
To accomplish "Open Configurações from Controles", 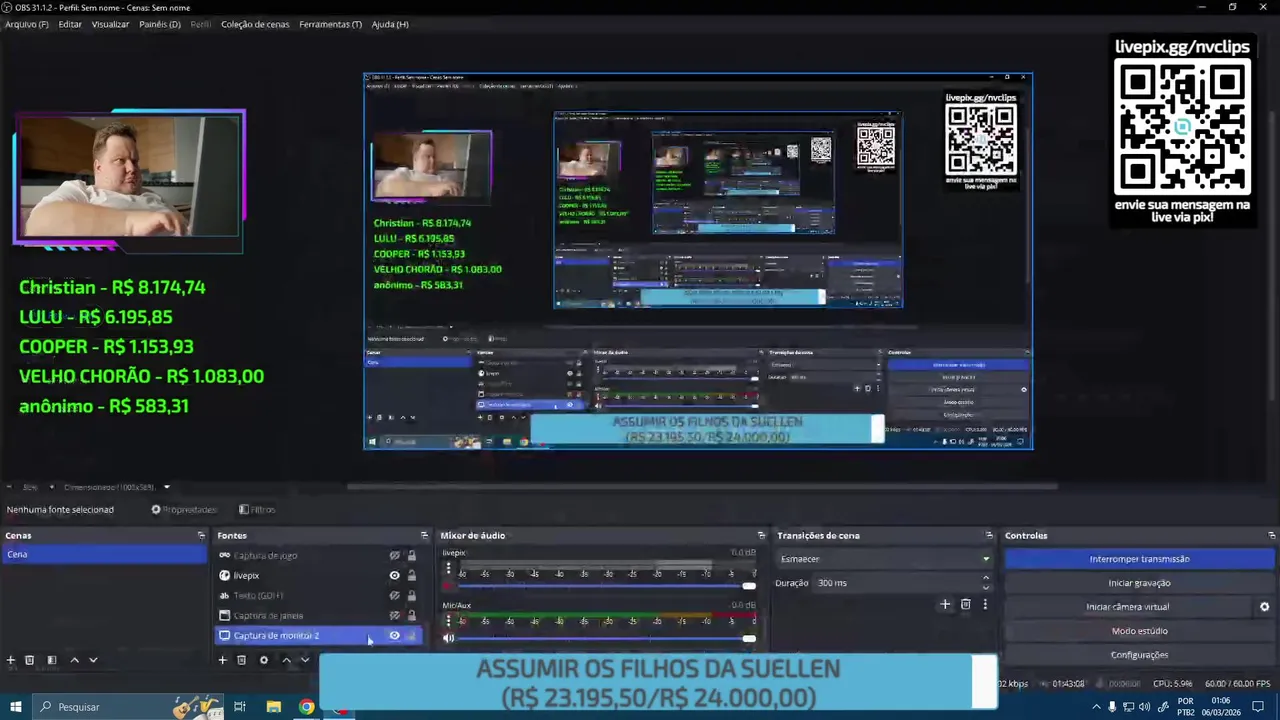I will 1139,655.
